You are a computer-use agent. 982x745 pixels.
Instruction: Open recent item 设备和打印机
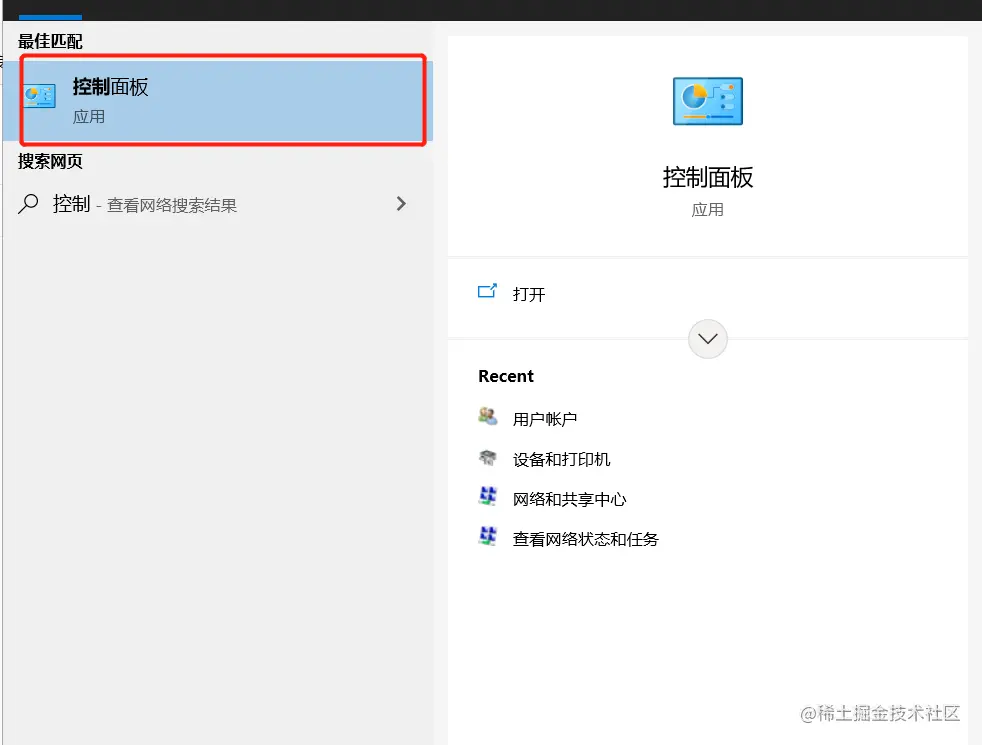[561, 460]
